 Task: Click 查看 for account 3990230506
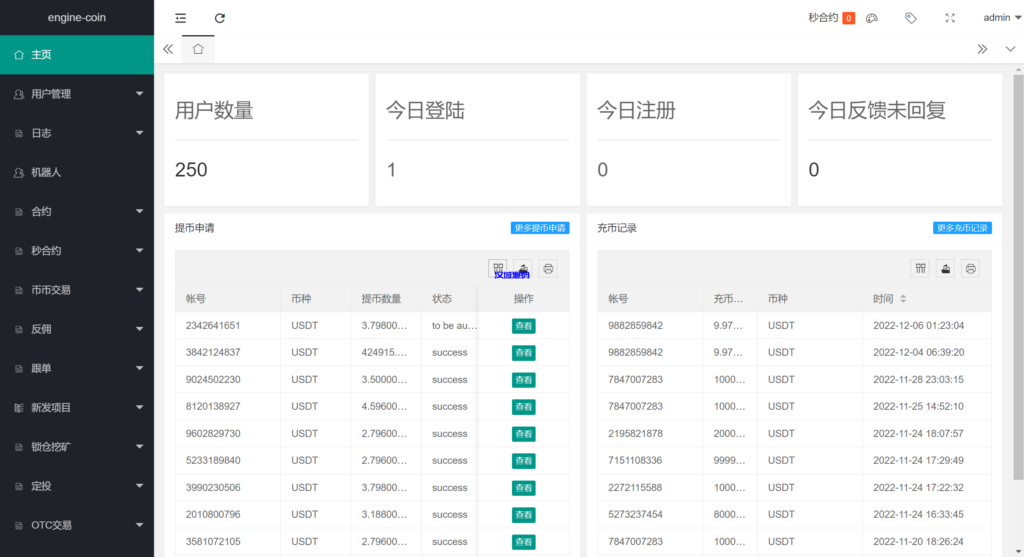point(524,488)
